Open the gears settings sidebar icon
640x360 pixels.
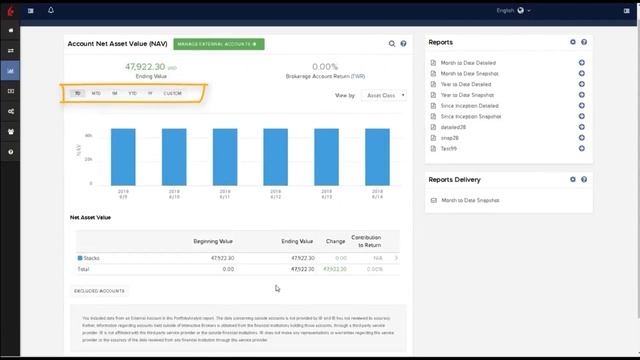pos(11,111)
